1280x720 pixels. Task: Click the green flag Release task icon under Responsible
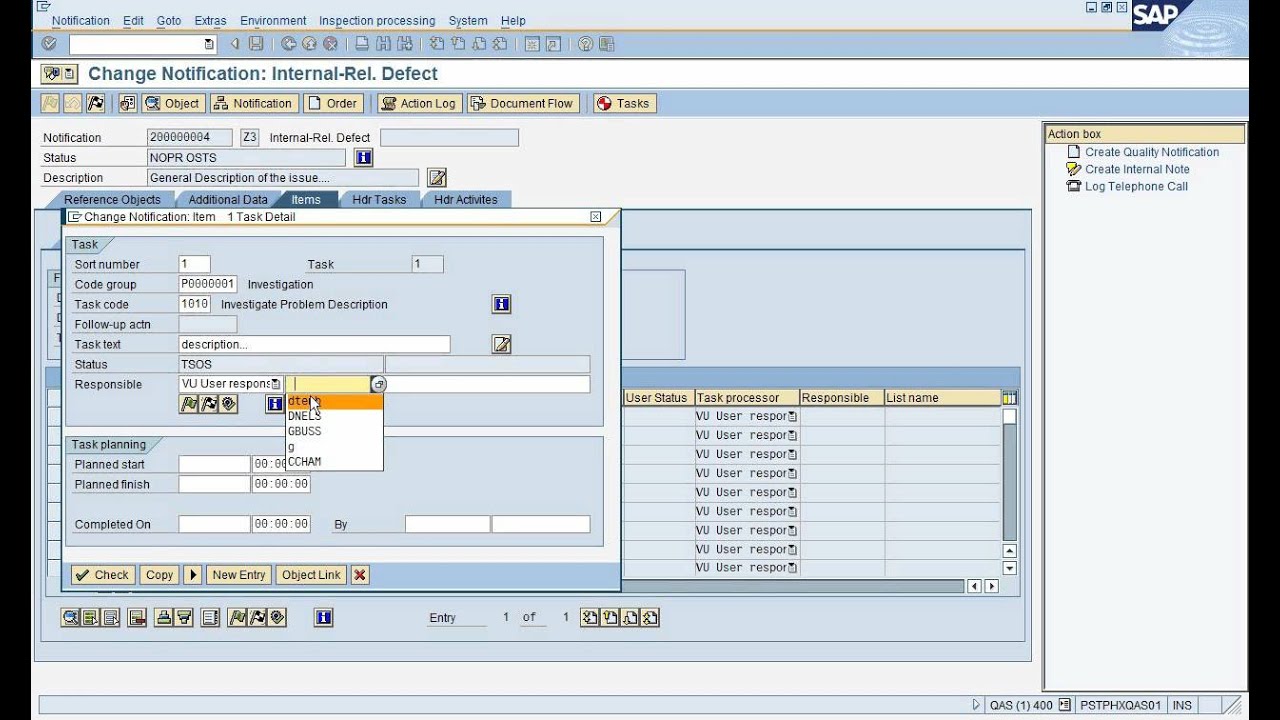tap(189, 404)
